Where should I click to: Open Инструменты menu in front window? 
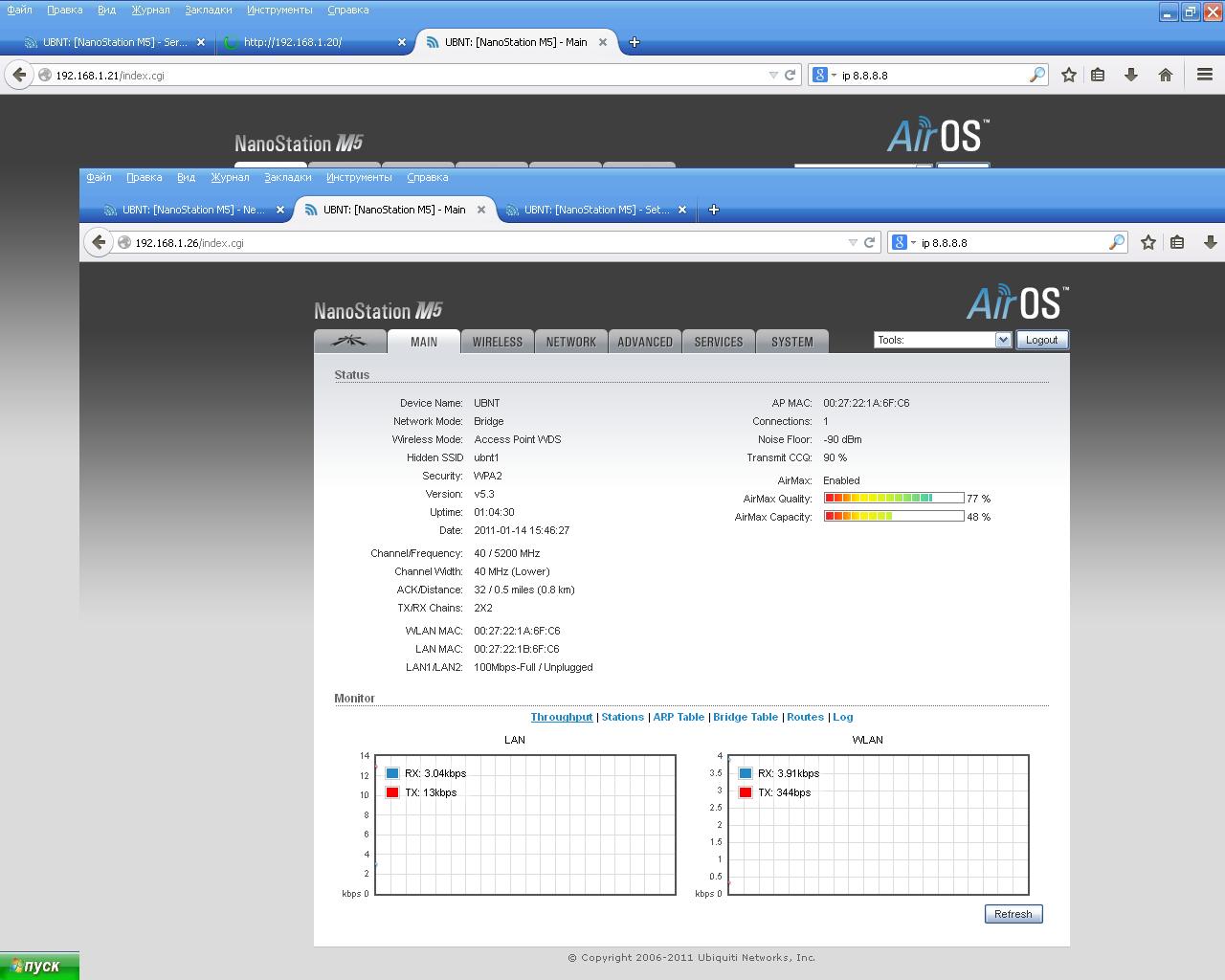359,177
